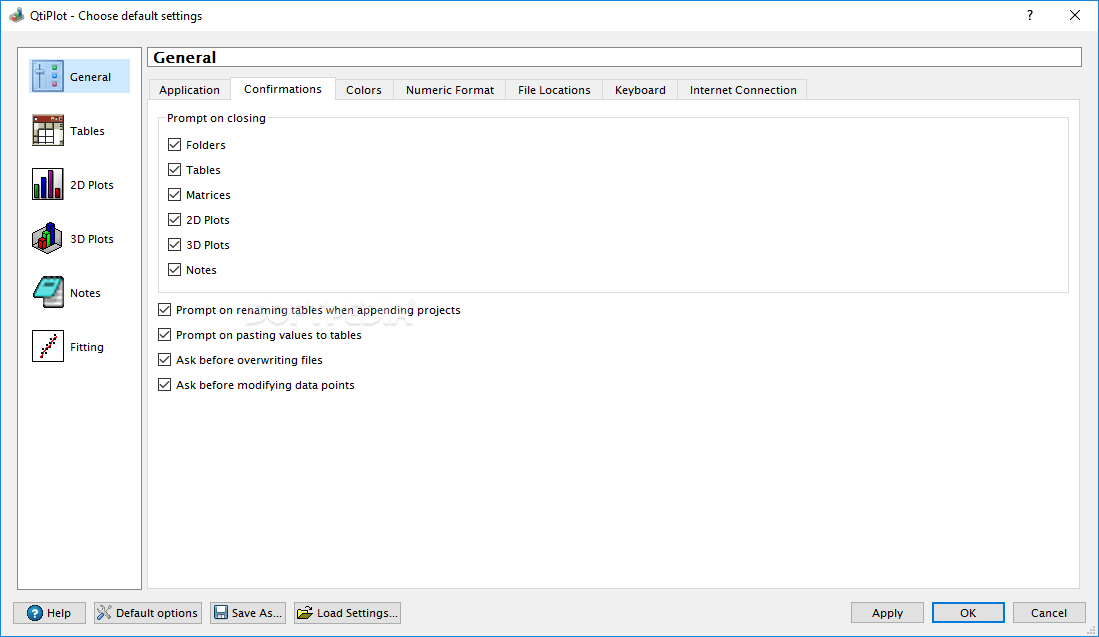The image size is (1099, 637).
Task: Open the Fitting curve icon
Action: (48, 346)
